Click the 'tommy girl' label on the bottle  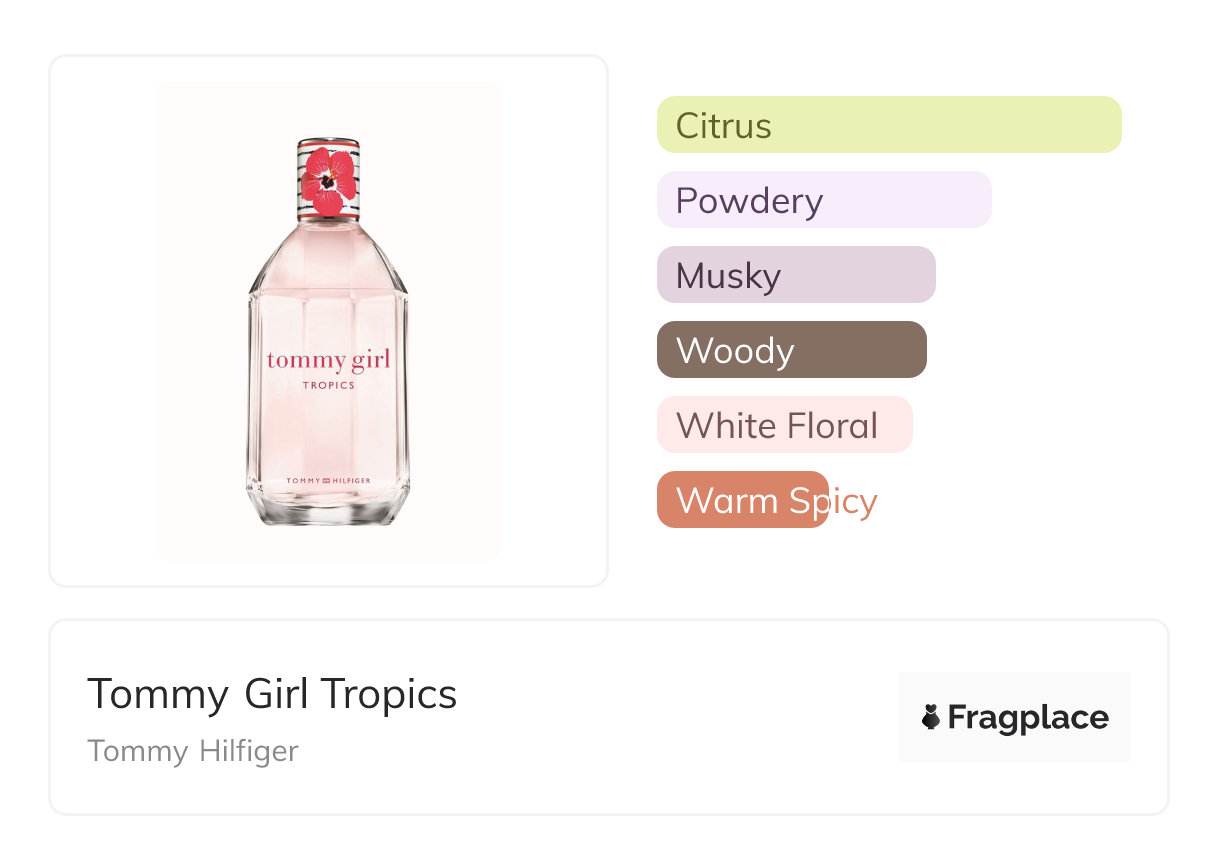pyautogui.click(x=328, y=360)
